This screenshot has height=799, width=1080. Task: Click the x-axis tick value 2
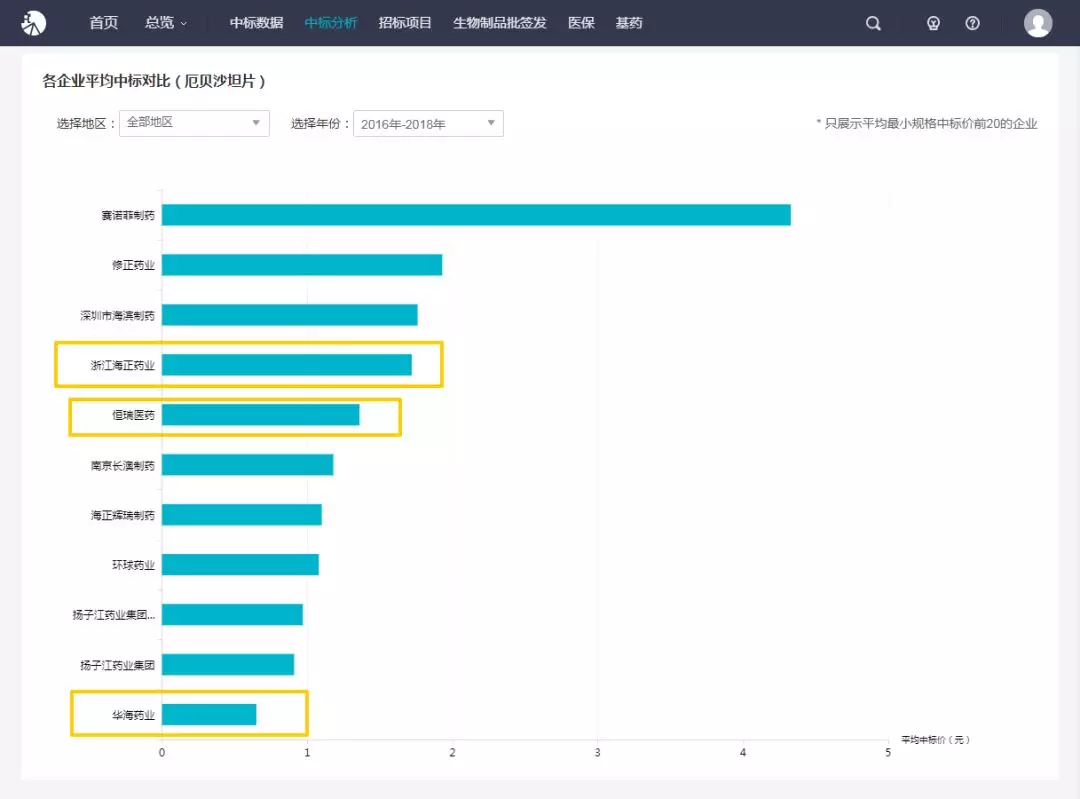point(453,753)
